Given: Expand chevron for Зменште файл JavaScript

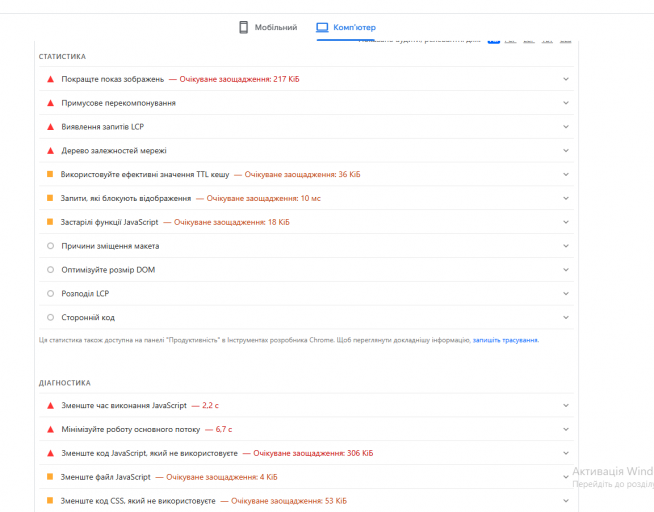Looking at the screenshot, I should pyautogui.click(x=566, y=477).
